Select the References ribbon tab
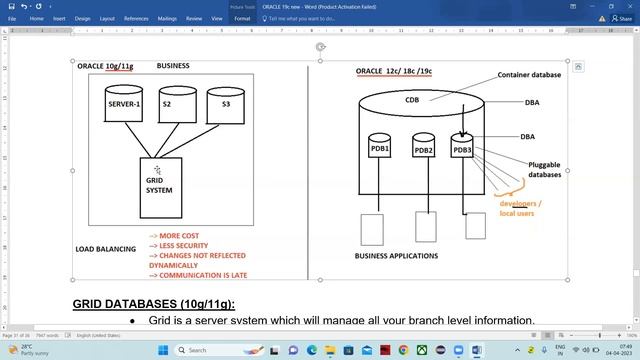Image resolution: width=640 pixels, height=360 pixels. 136,19
